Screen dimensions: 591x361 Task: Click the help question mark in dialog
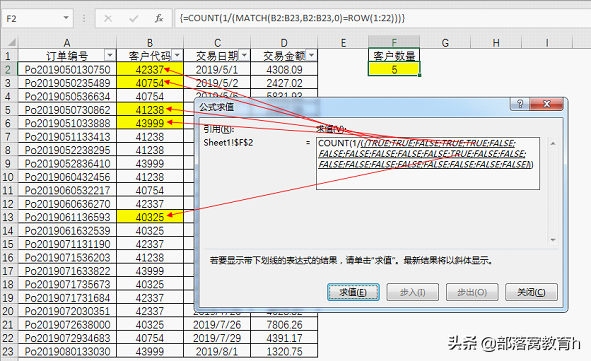520,104
